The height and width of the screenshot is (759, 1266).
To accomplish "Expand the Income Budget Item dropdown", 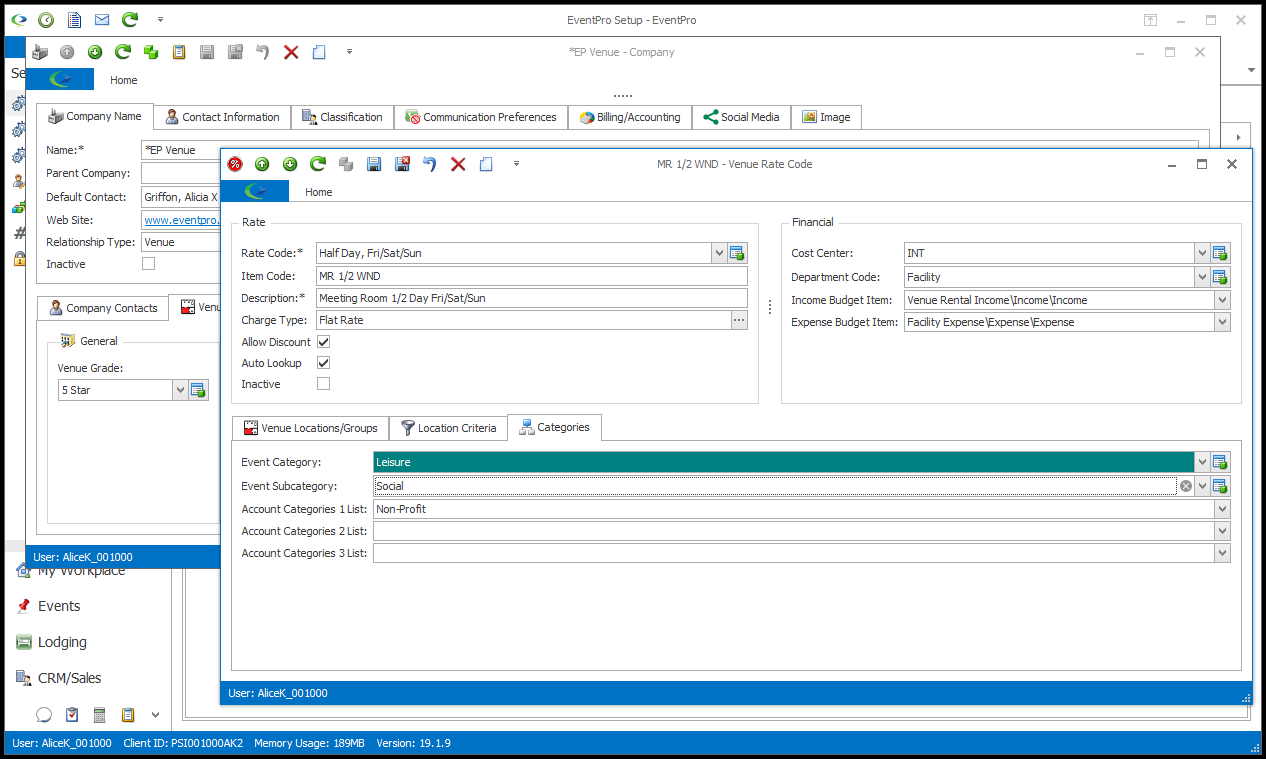I will (1222, 300).
